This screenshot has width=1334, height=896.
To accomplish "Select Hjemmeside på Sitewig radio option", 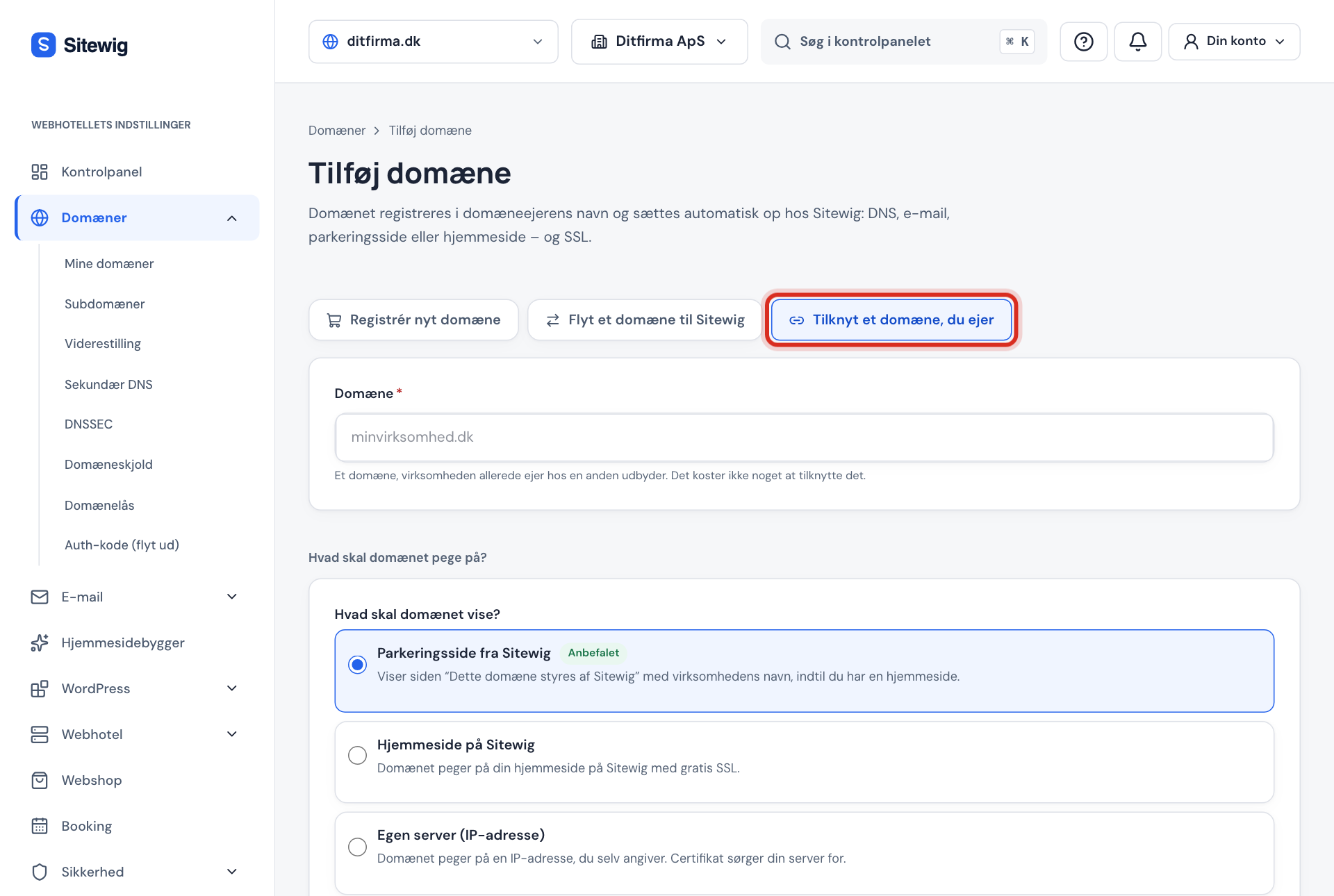I will (x=358, y=755).
